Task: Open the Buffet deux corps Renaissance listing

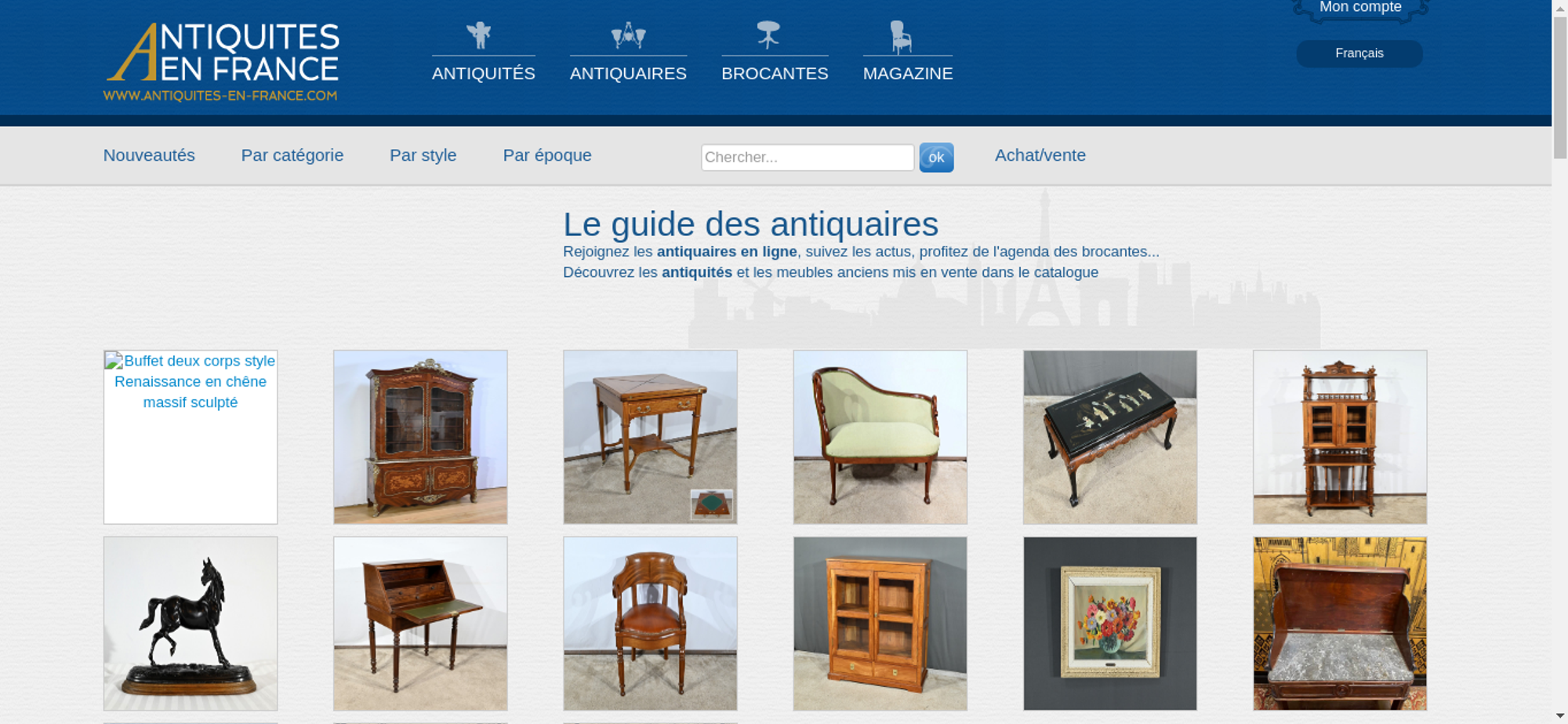Action: (191, 437)
